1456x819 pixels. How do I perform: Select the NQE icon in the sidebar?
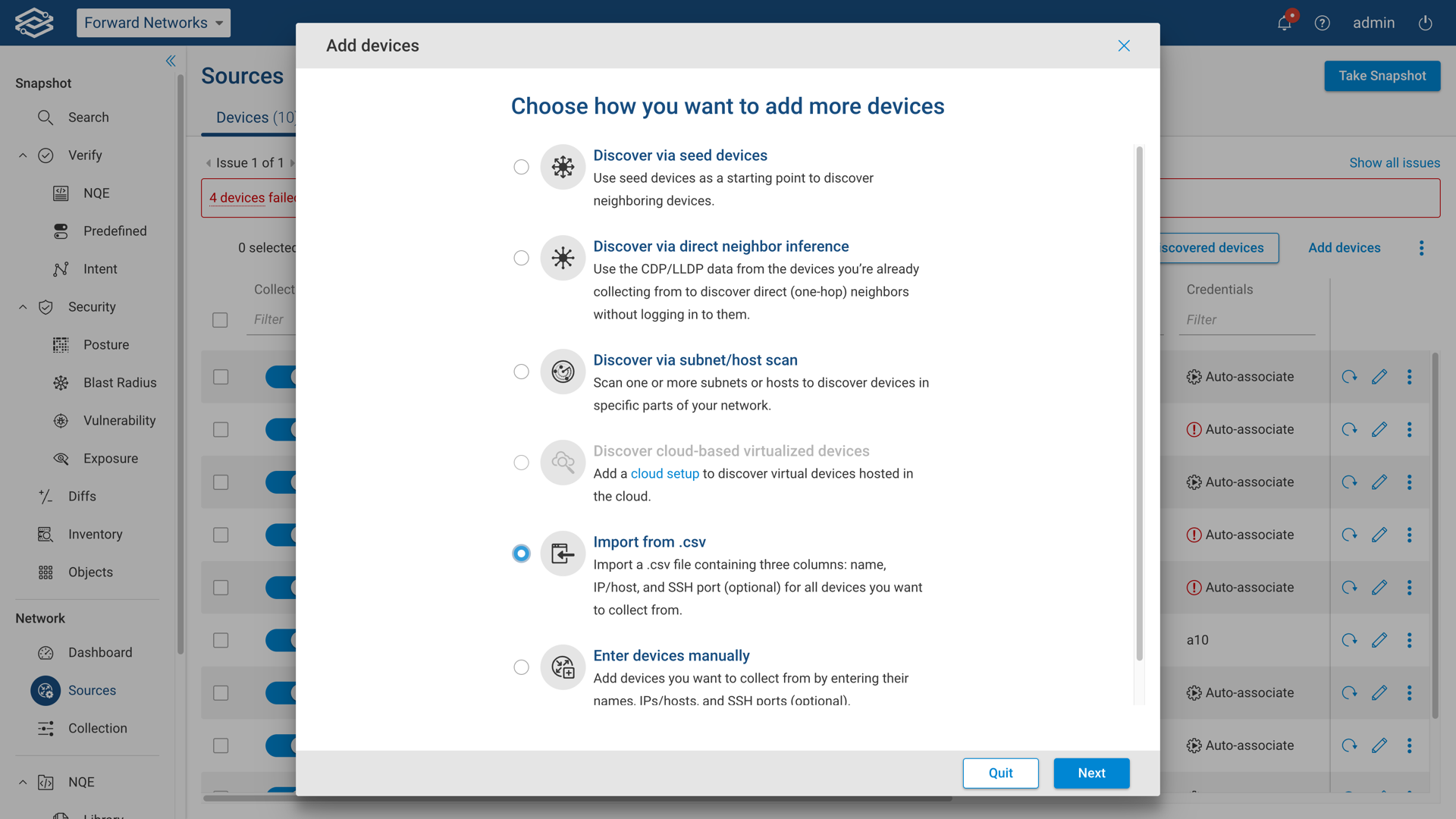(96, 193)
